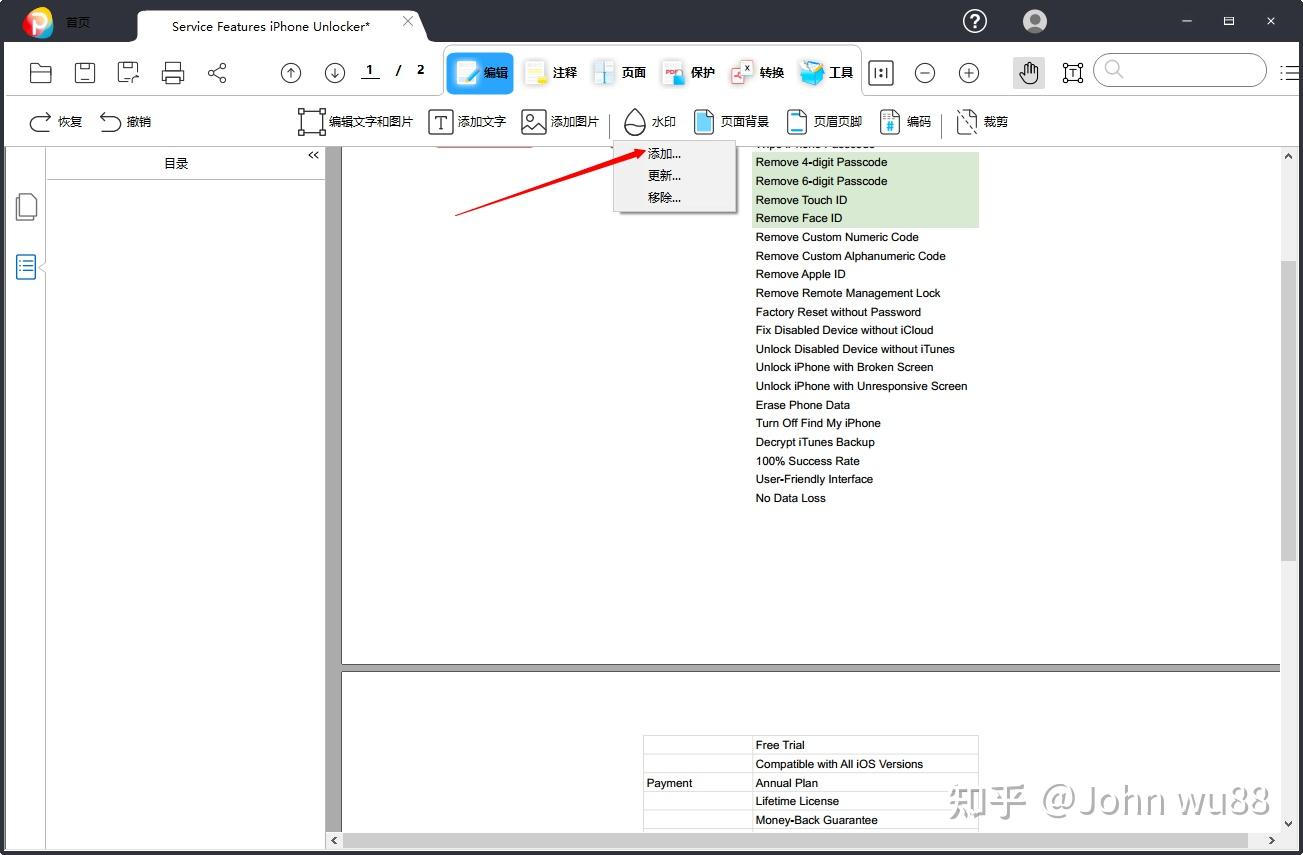Click 'Lifetime License' table cell

click(x=865, y=801)
